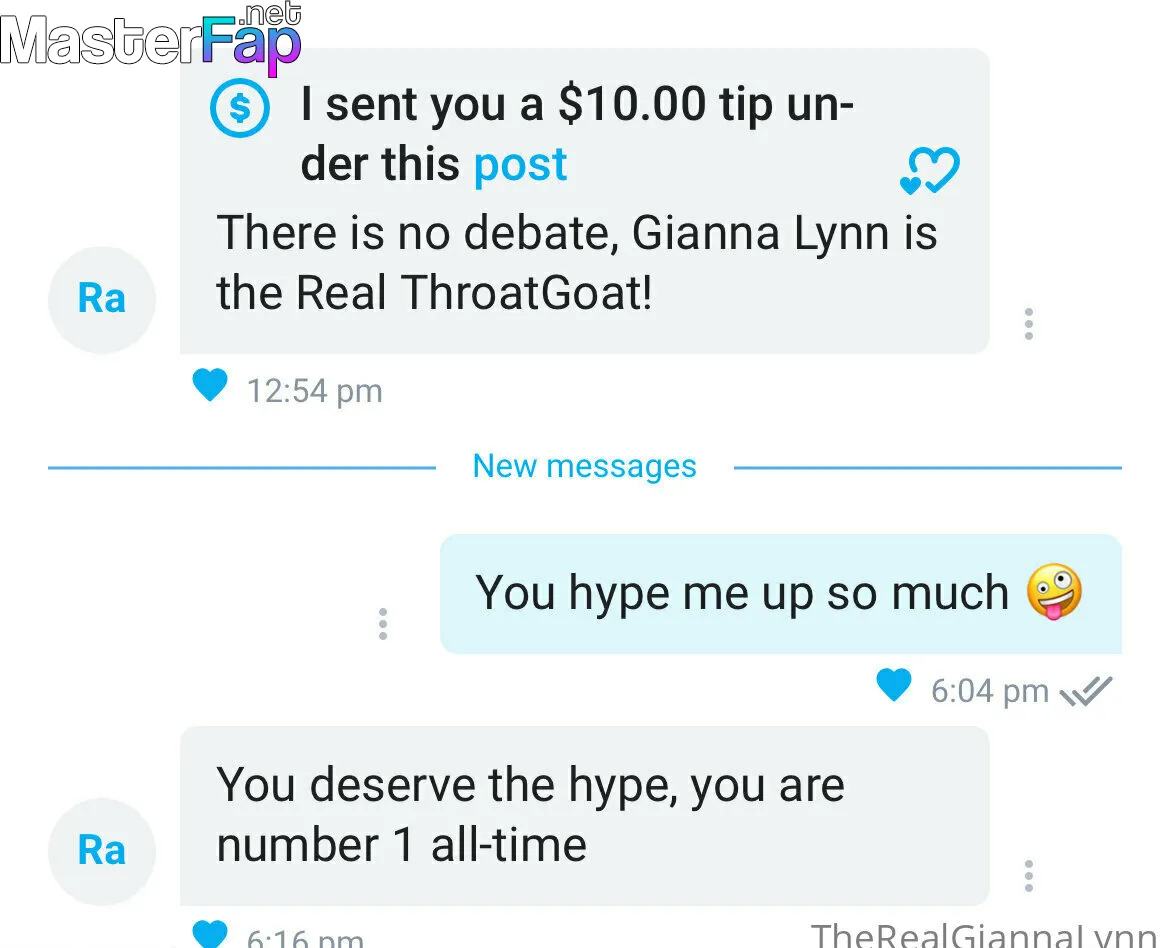Click the double-heart reaction icon on tip message

coord(930,171)
